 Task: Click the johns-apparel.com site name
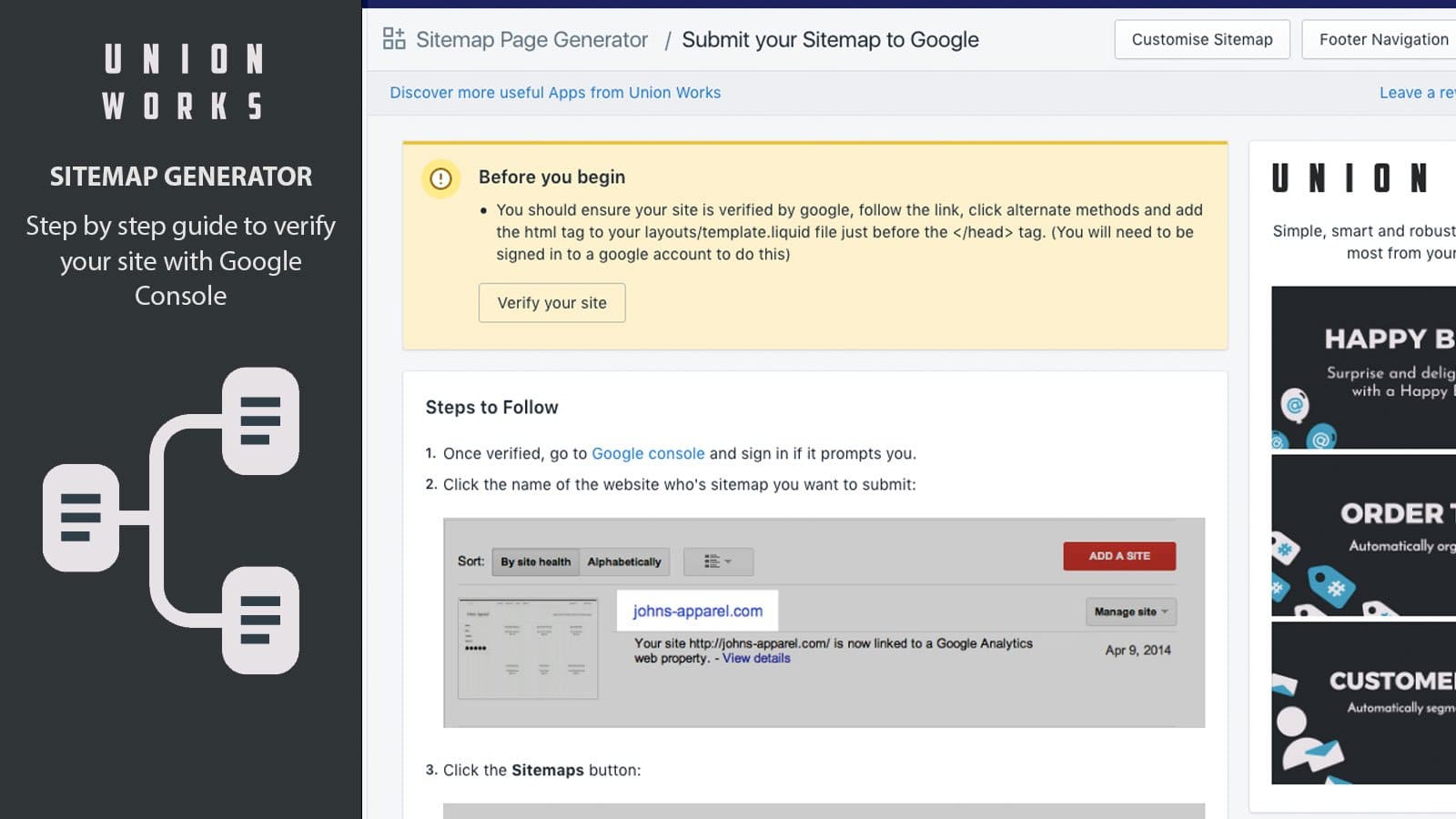697,611
